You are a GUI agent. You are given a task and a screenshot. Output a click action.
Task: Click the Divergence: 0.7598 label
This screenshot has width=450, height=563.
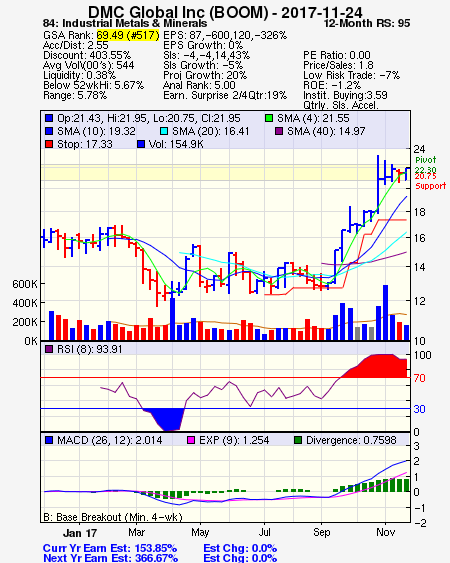tap(351, 440)
